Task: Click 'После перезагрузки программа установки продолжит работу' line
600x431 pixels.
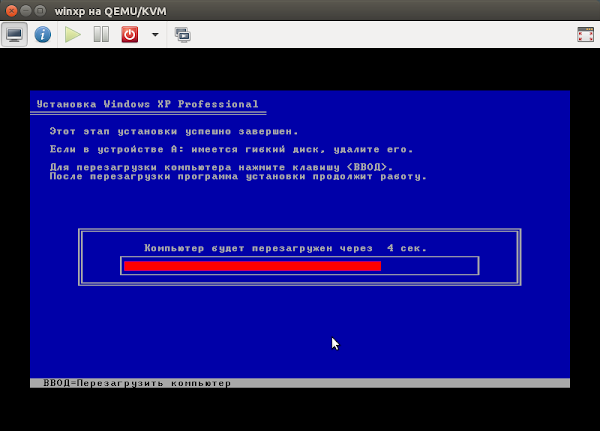Action: coord(238,176)
